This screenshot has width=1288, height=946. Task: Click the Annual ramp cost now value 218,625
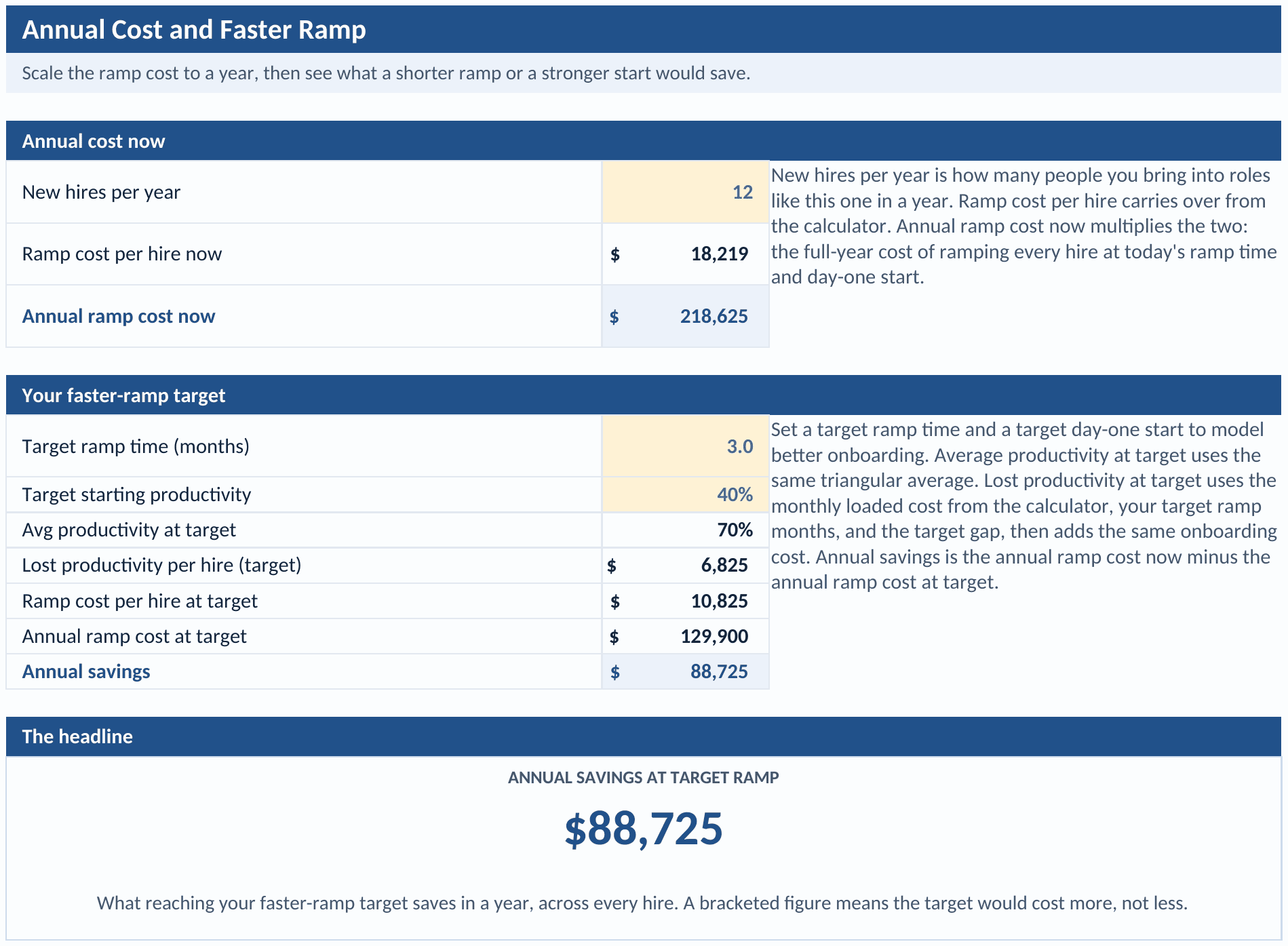tap(685, 316)
